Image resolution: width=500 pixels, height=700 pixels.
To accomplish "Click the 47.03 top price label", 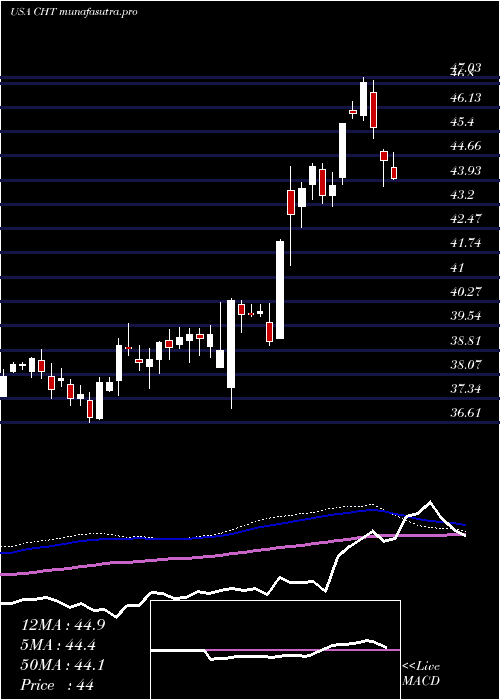I will (x=466, y=67).
